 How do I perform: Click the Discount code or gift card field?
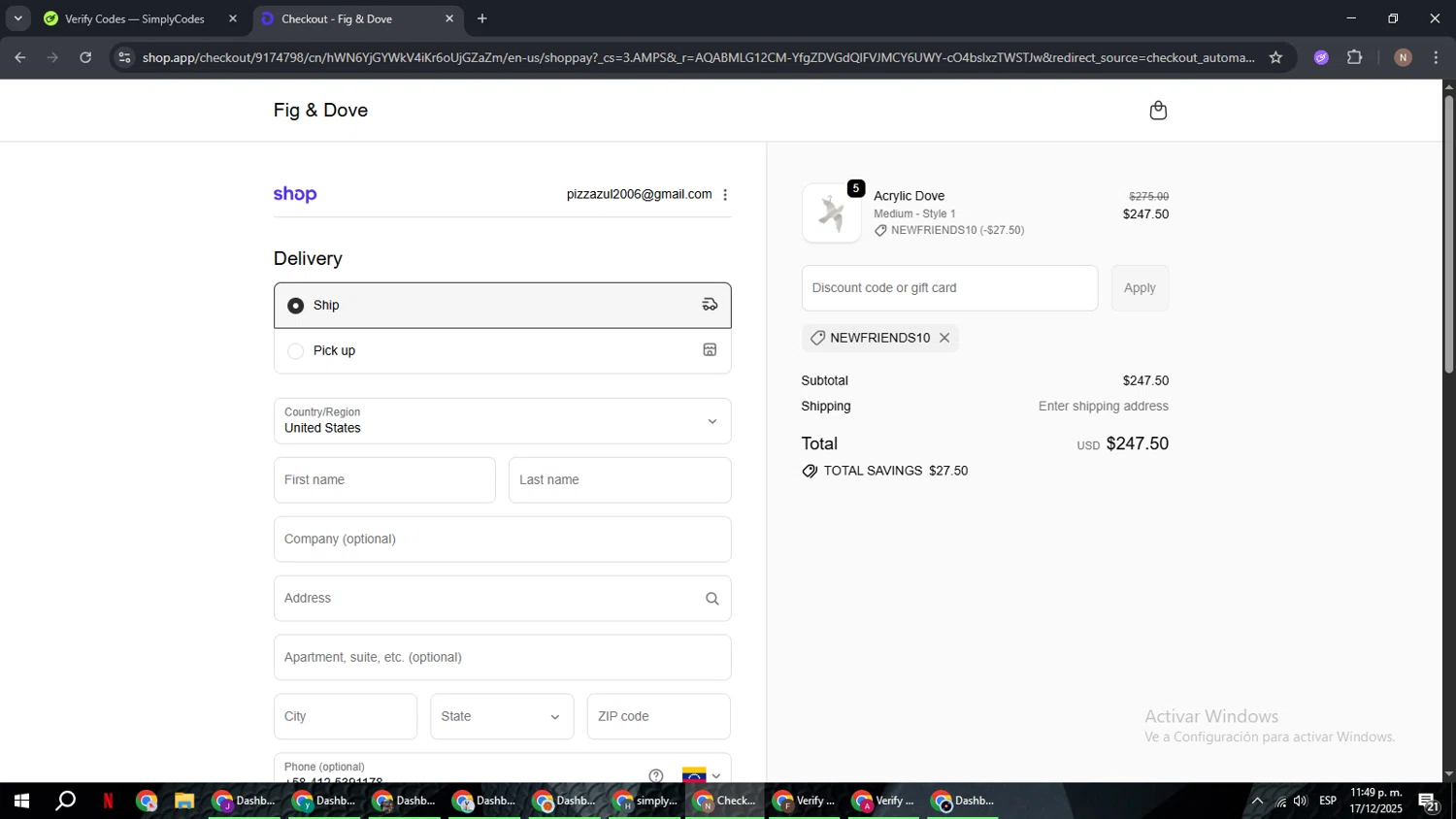coord(949,288)
